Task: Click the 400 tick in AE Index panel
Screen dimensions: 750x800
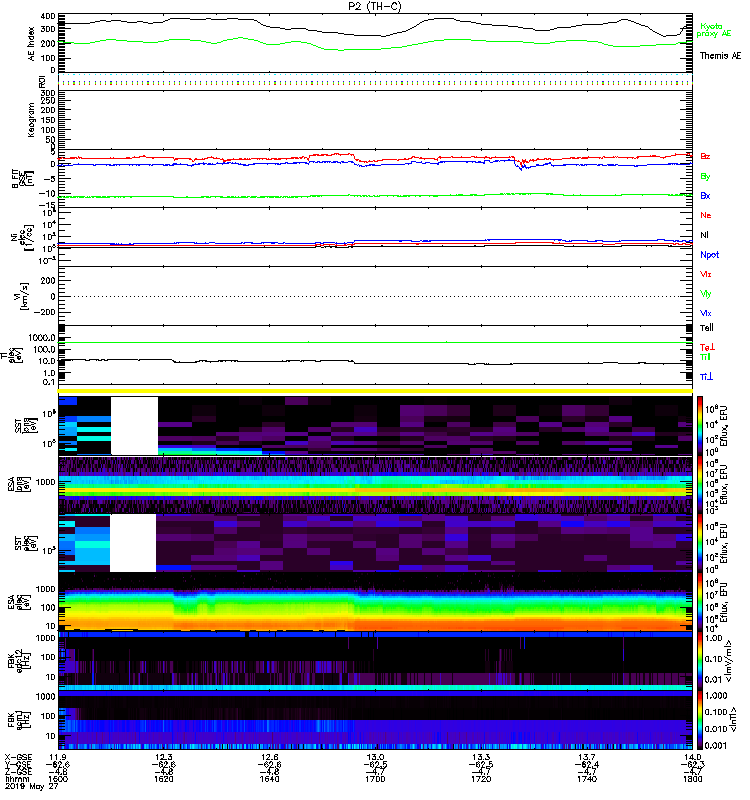Action: coord(49,16)
